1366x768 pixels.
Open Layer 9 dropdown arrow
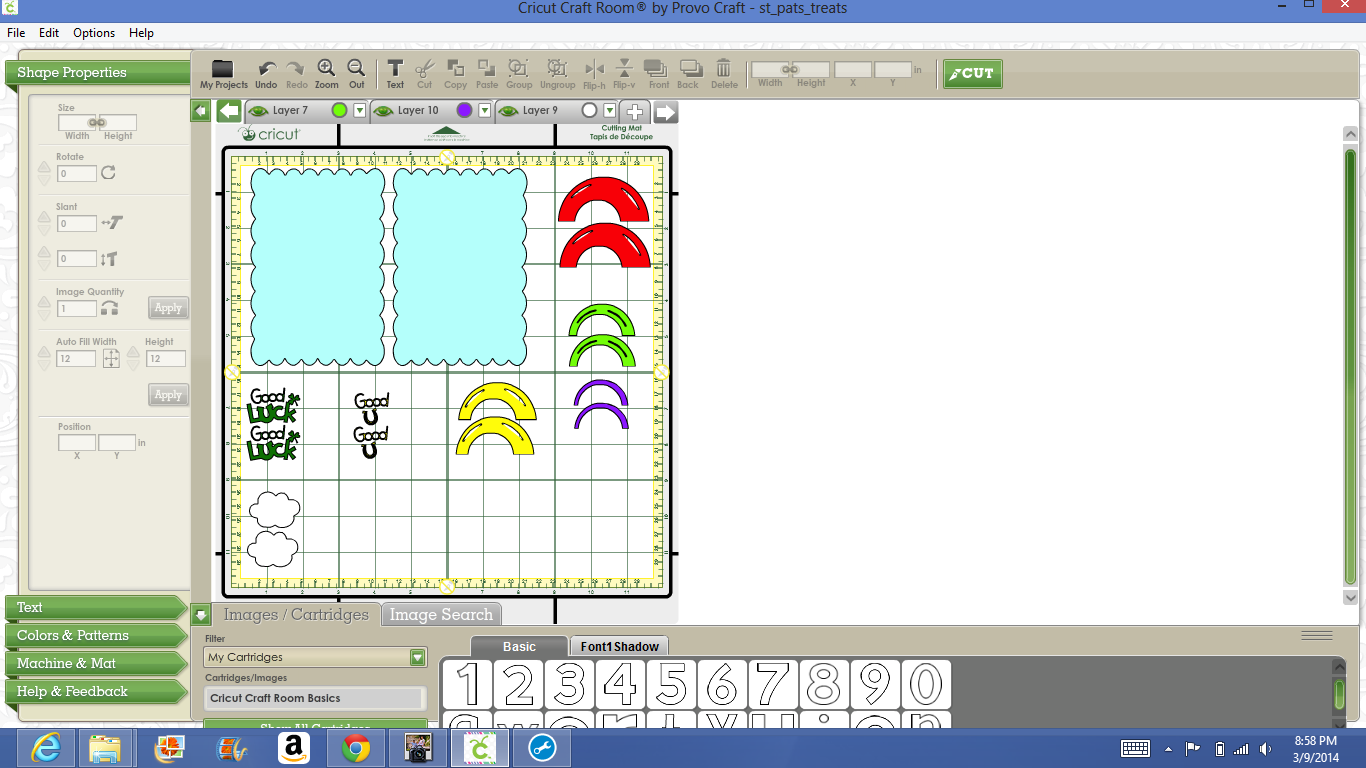tap(610, 111)
